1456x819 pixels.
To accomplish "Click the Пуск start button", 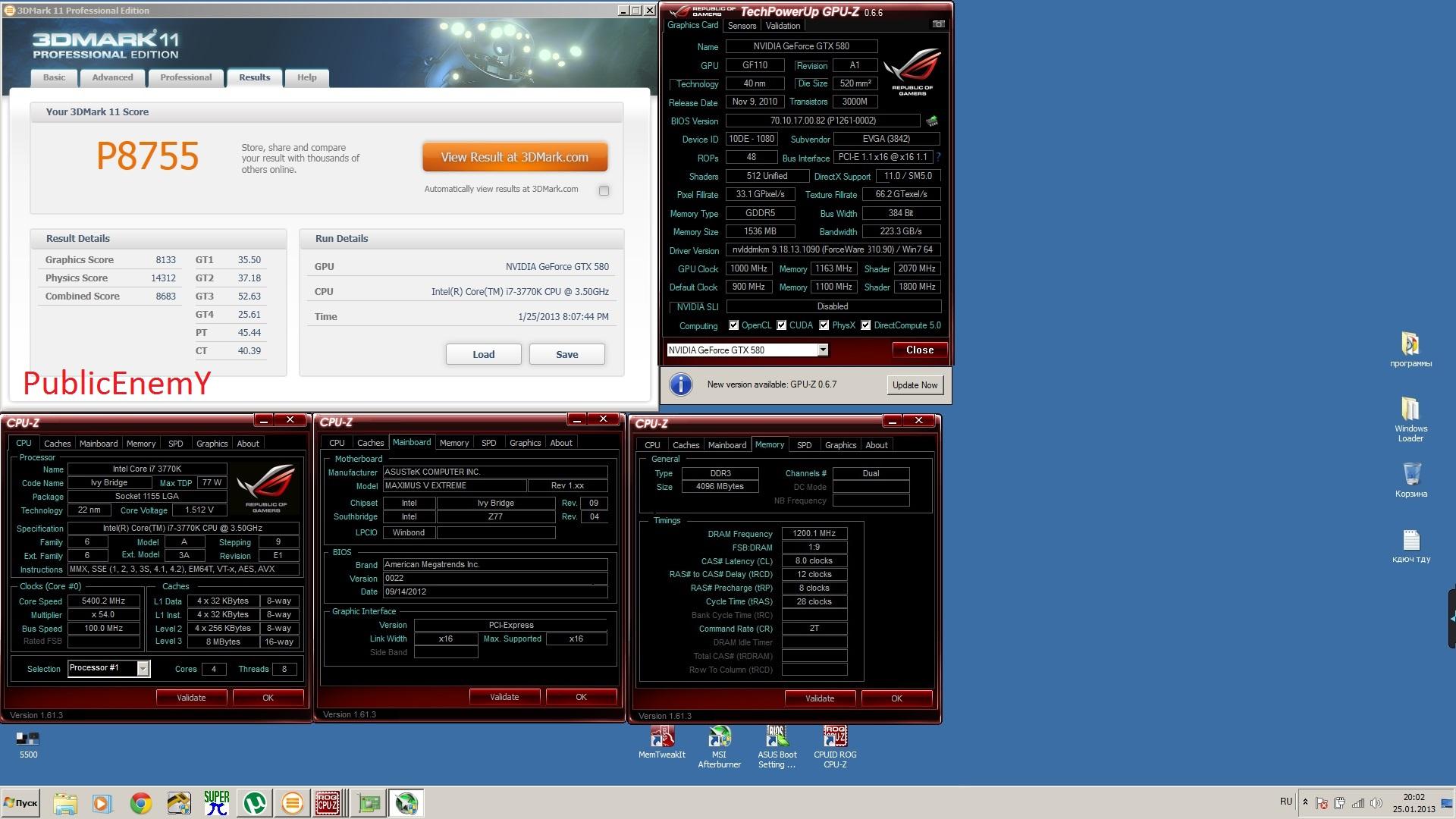I will pyautogui.click(x=21, y=803).
